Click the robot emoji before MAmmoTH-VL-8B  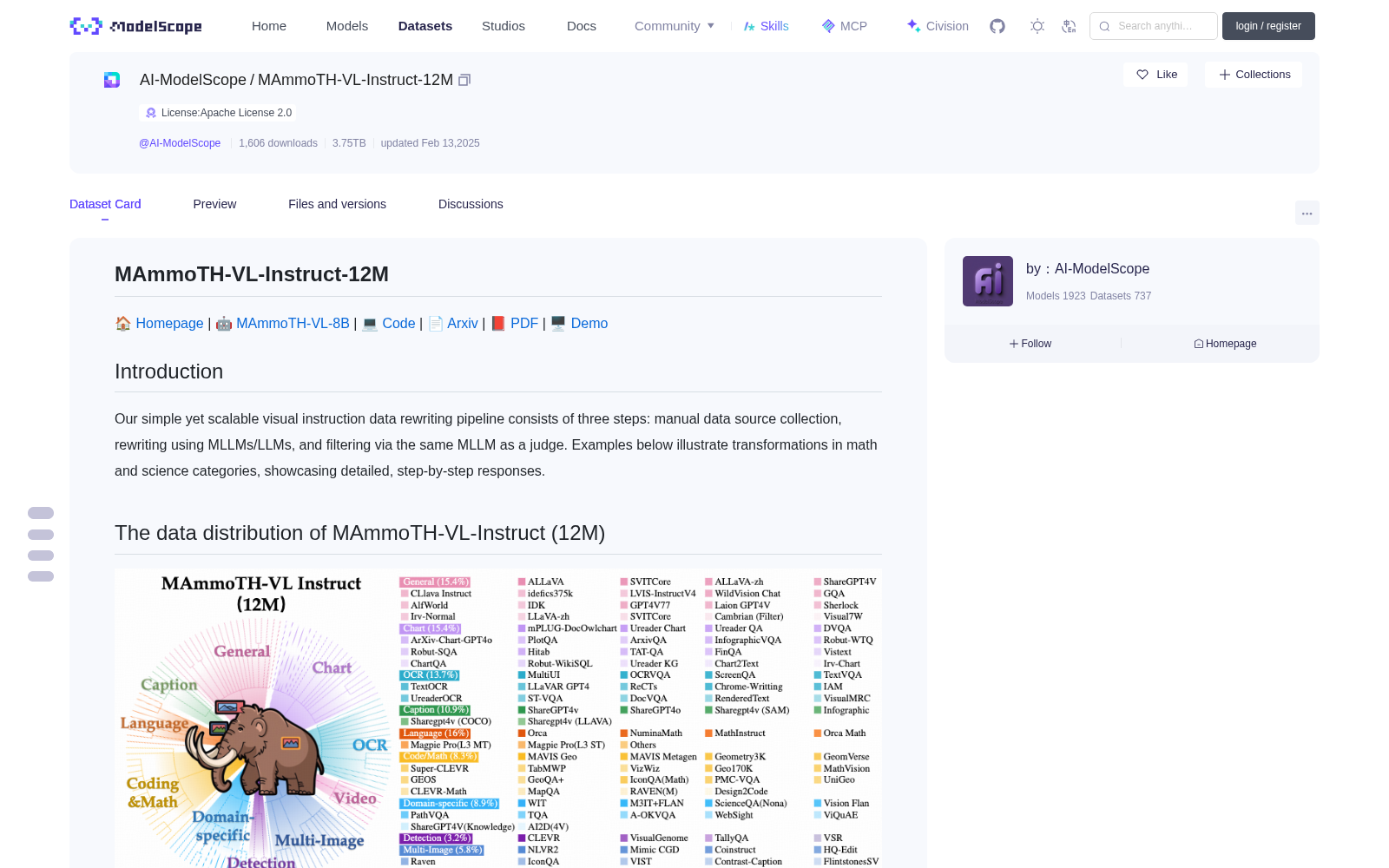pos(224,323)
